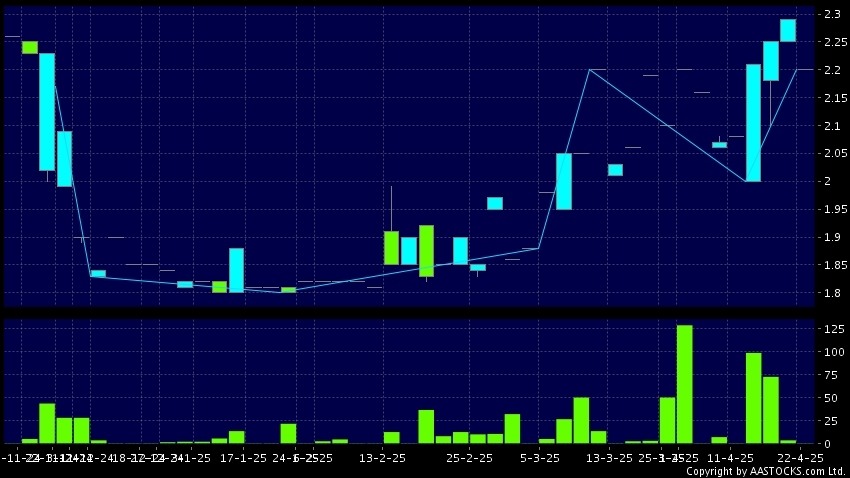Click the 2.3 price axis label
Screen dimensions: 850x478
[832, 14]
